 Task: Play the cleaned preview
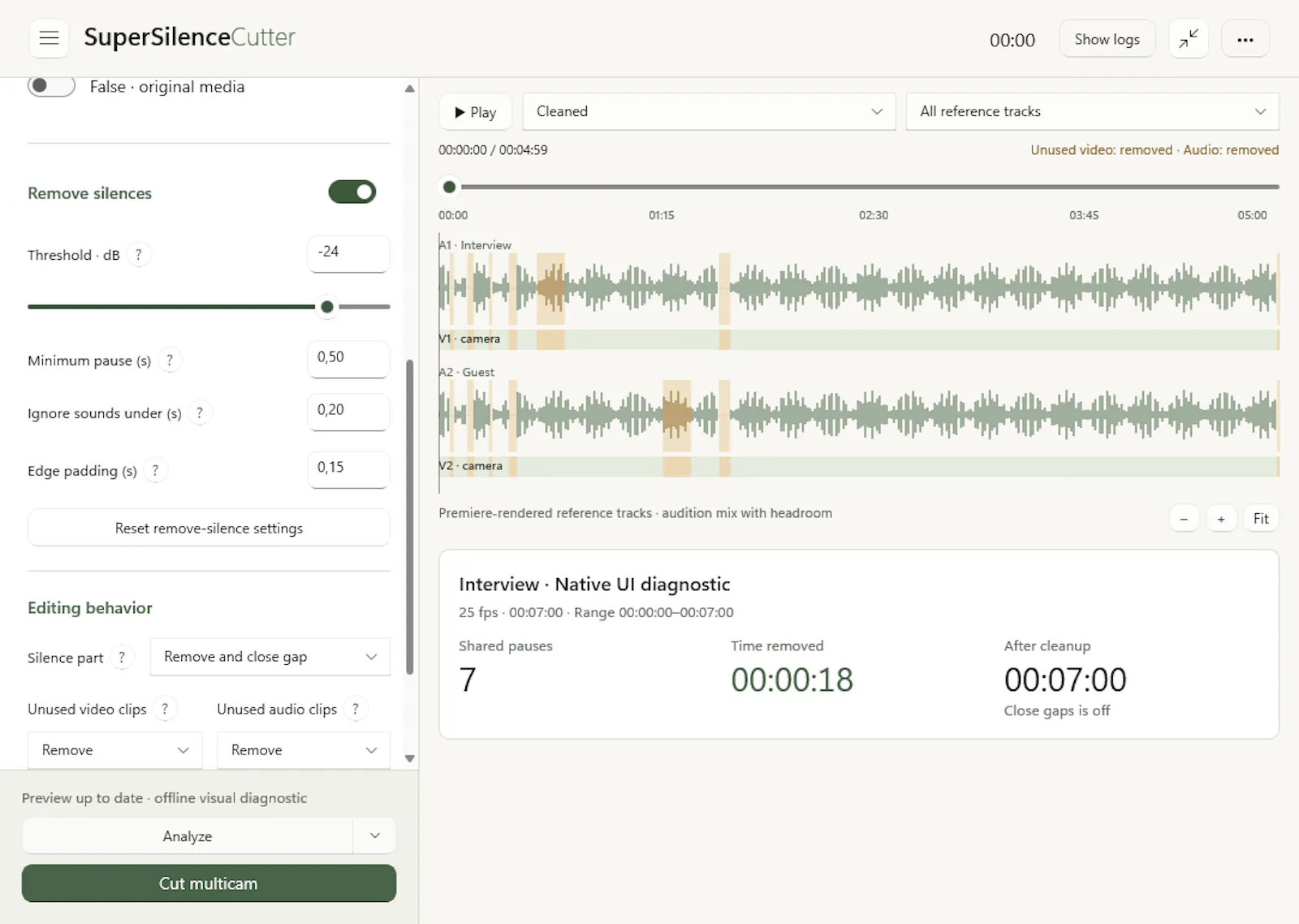pos(476,112)
